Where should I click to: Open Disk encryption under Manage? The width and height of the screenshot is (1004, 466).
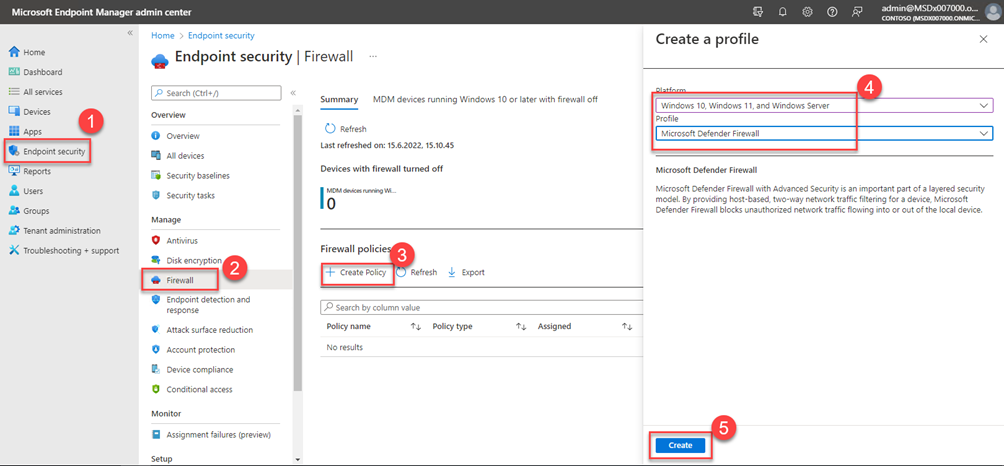[194, 261]
